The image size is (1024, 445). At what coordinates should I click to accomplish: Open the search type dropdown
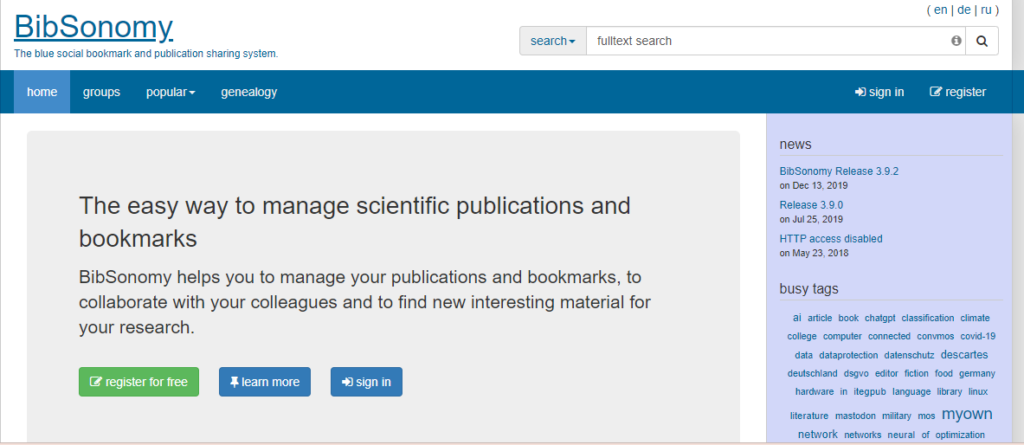tap(552, 41)
